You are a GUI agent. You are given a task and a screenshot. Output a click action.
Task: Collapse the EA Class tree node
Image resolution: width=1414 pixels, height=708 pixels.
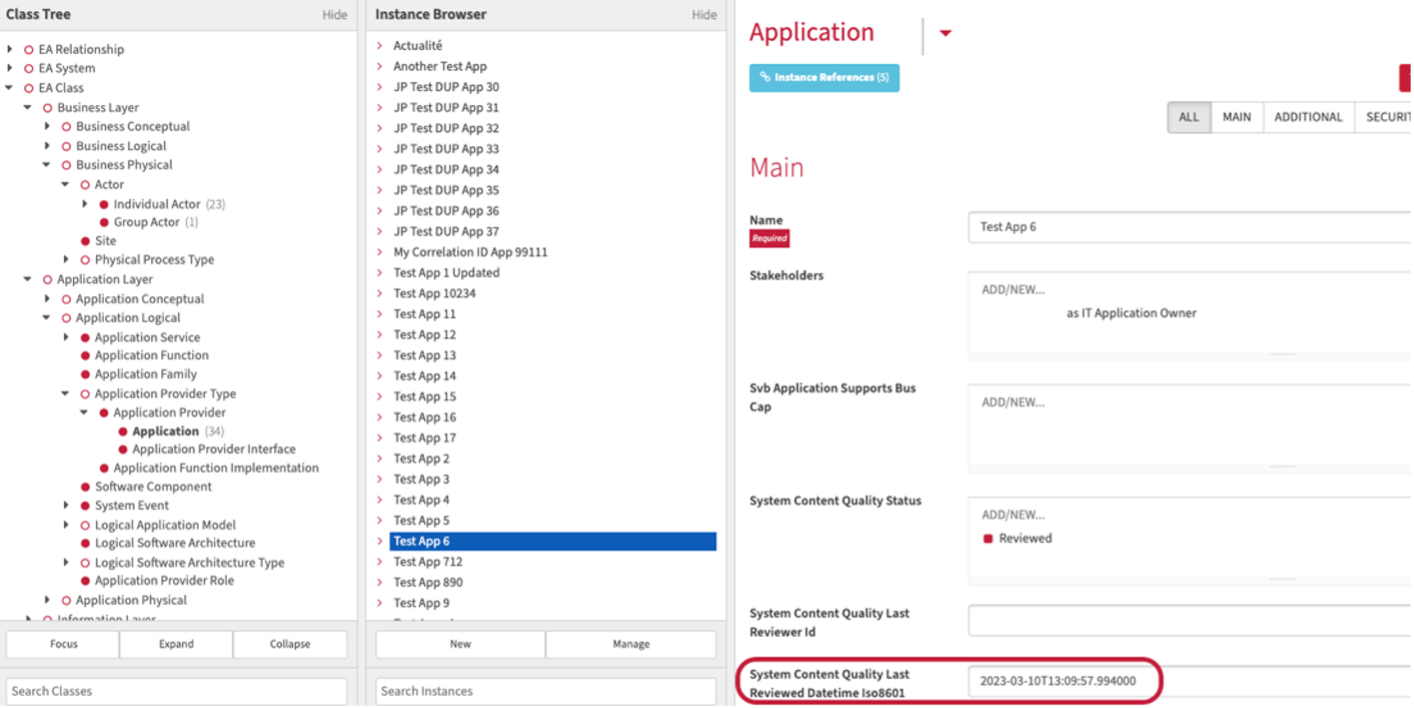point(10,88)
